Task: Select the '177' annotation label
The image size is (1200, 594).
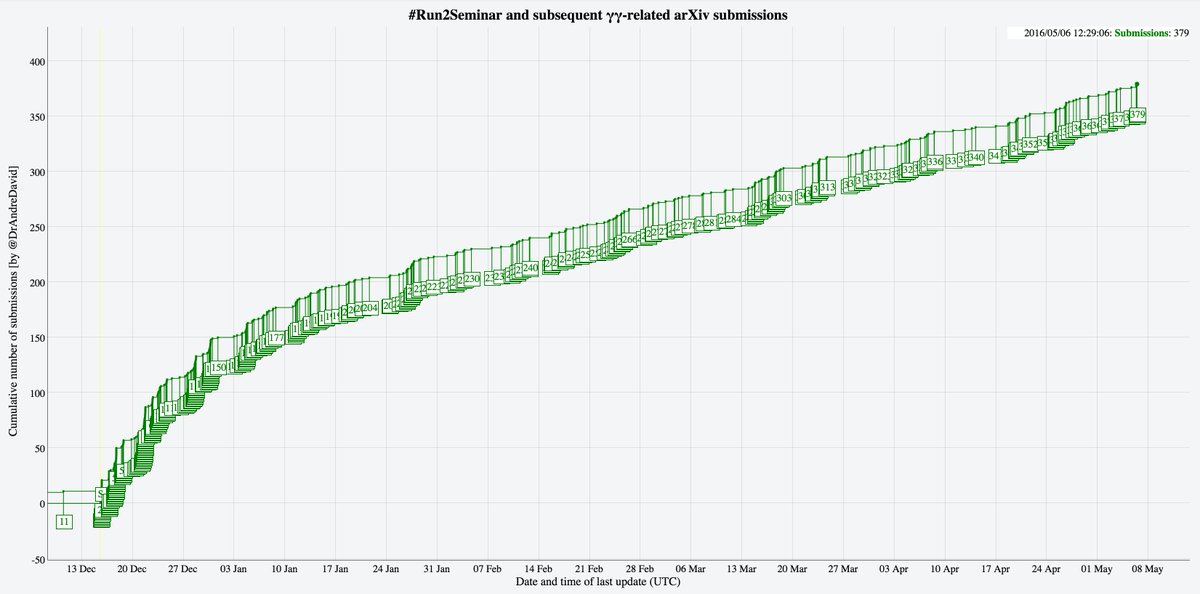Action: pyautogui.click(x=276, y=339)
